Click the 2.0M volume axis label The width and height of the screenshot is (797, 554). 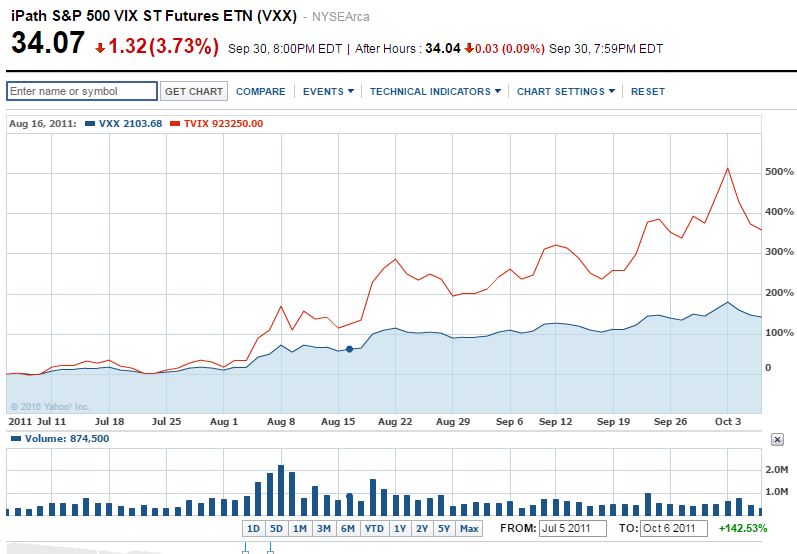[x=777, y=470]
